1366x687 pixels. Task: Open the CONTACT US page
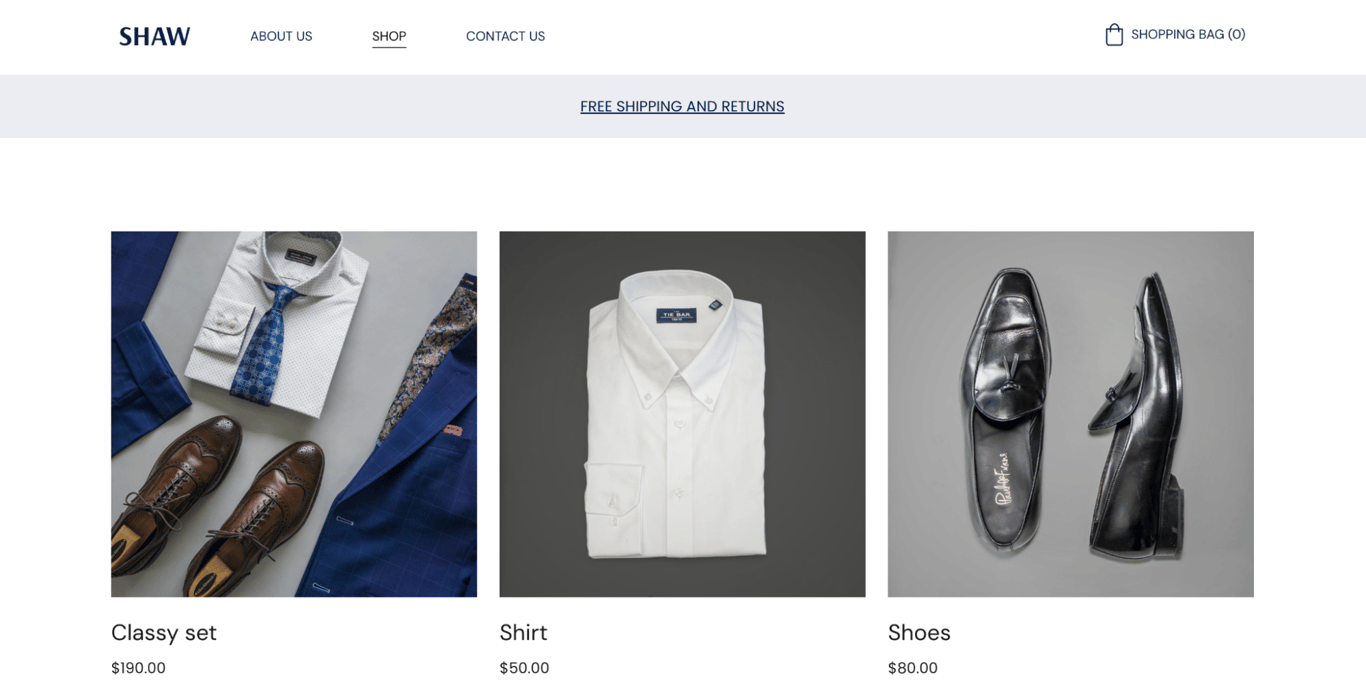(505, 36)
